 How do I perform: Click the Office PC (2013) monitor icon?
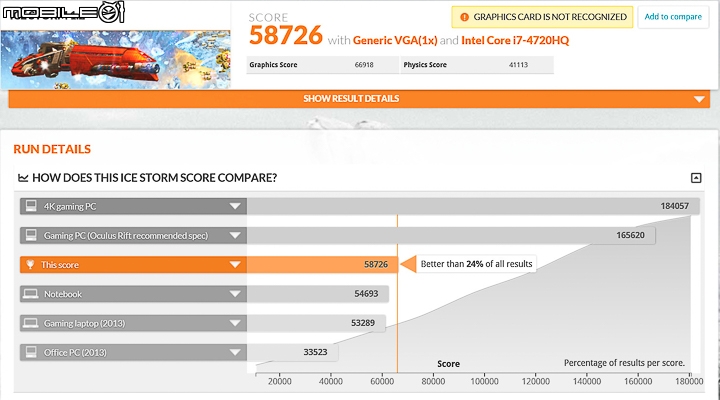(31, 352)
